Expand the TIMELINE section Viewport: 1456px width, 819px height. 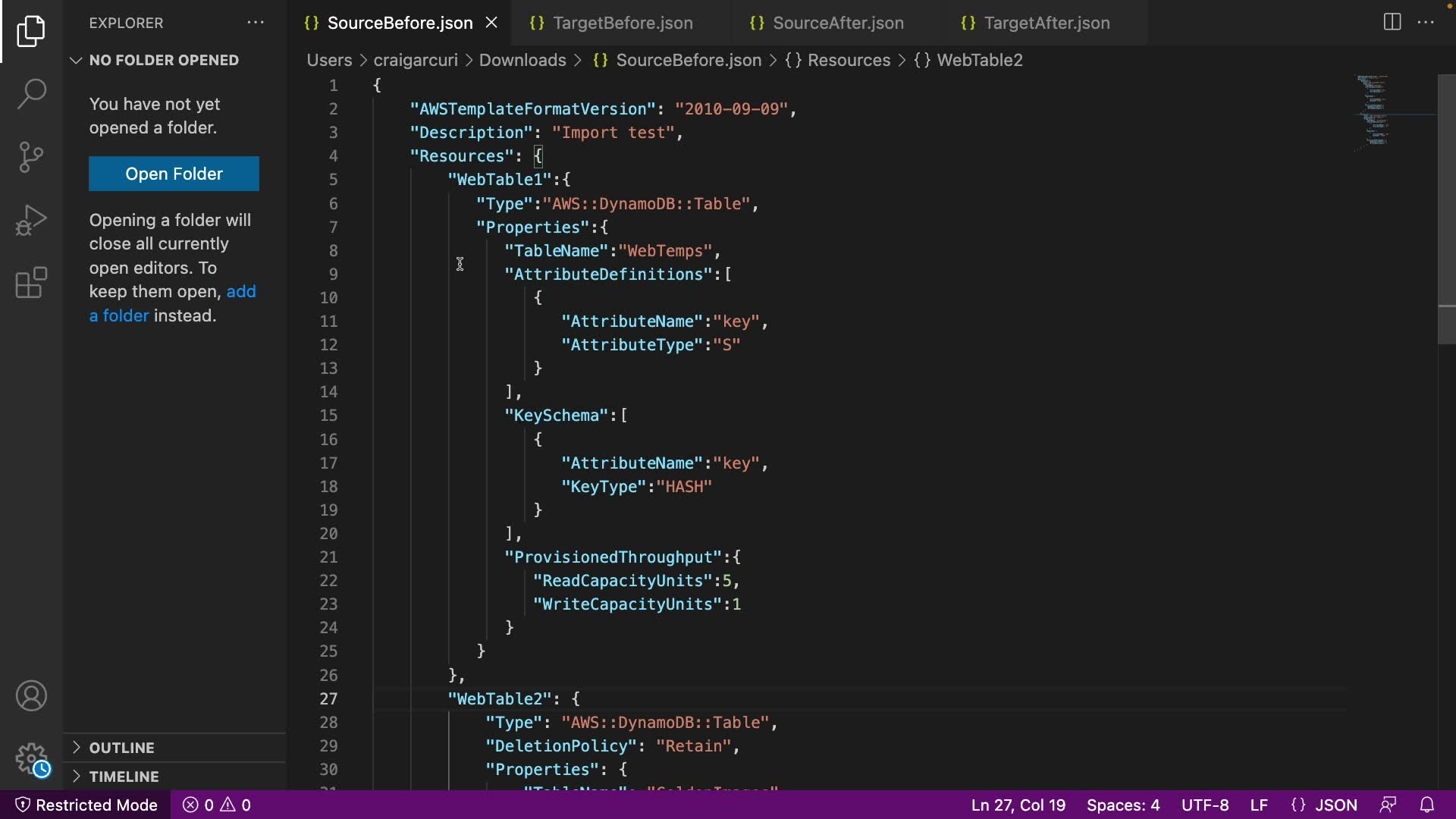124,777
